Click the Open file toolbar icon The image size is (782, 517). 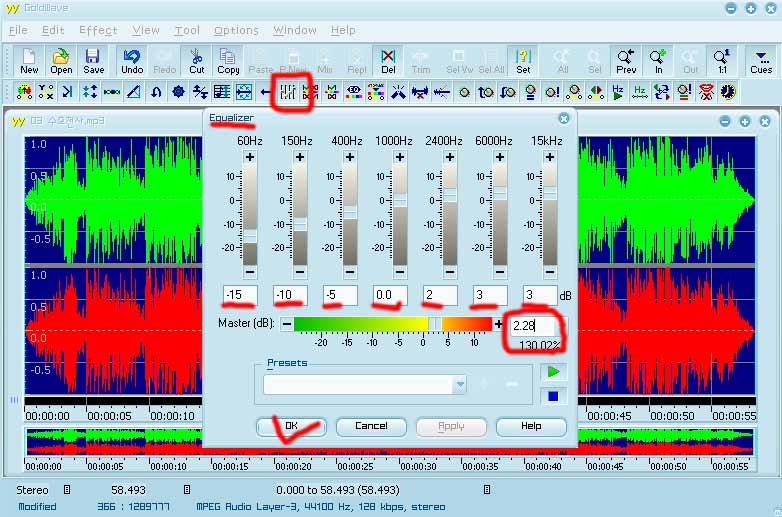[61, 61]
